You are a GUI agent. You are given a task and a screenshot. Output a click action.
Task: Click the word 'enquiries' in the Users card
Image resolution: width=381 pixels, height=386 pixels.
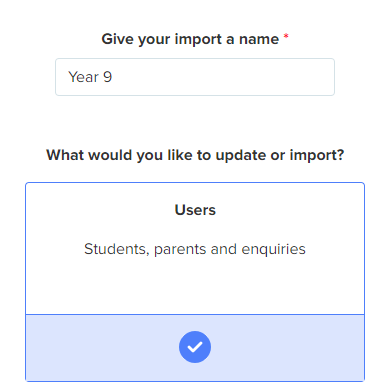[273, 250]
